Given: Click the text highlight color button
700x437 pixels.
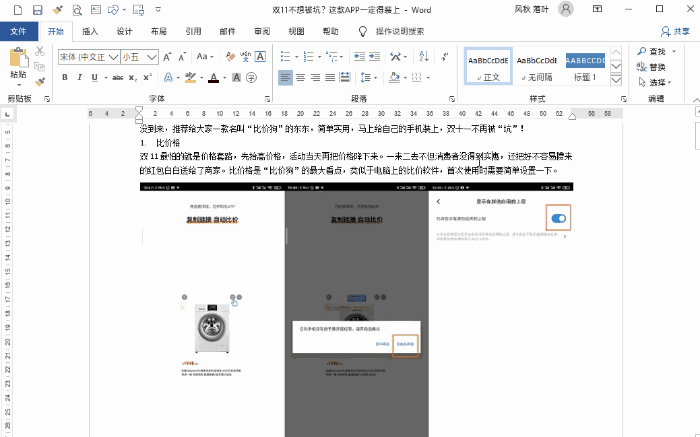Looking at the screenshot, I should click(190, 77).
